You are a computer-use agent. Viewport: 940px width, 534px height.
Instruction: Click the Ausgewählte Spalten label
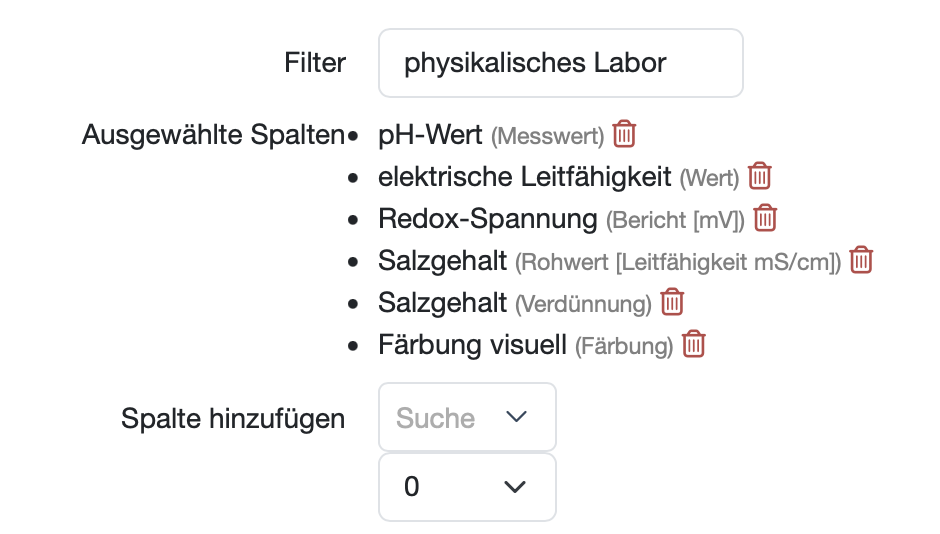pyautogui.click(x=212, y=134)
